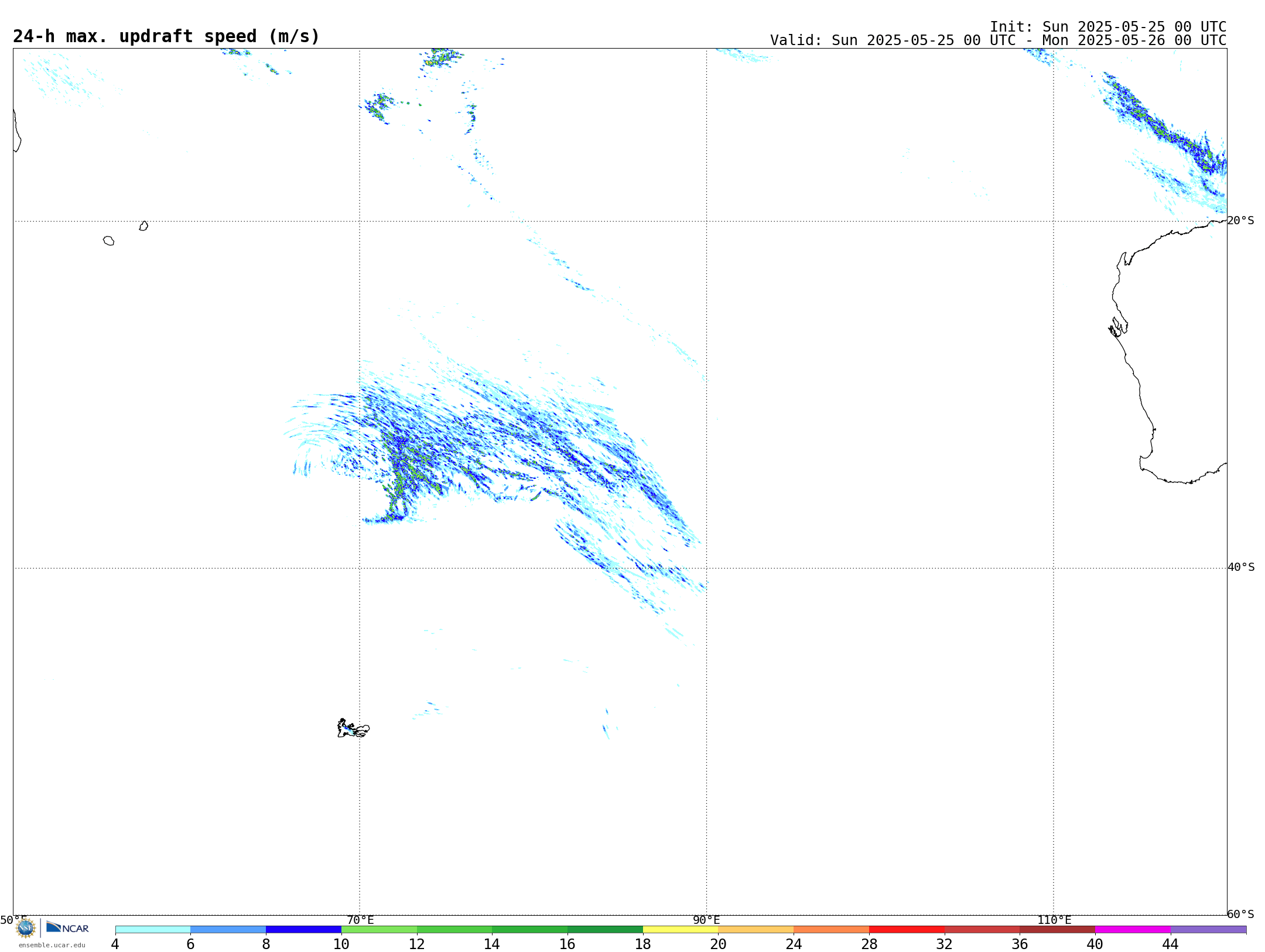1265x952 pixels.
Task: Click the Réunion island outline
Action: [x=108, y=241]
